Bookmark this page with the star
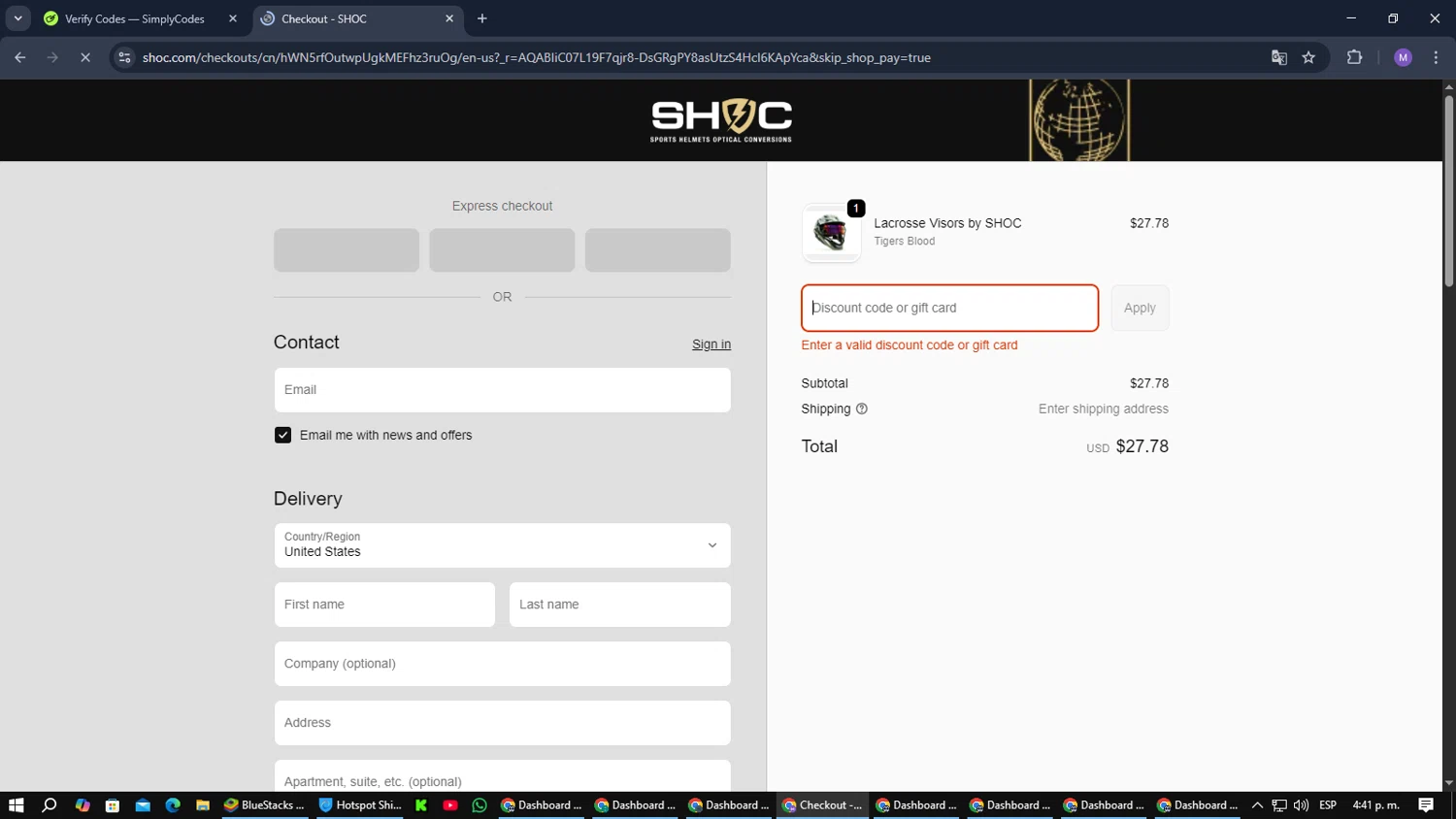1456x819 pixels. point(1308,57)
